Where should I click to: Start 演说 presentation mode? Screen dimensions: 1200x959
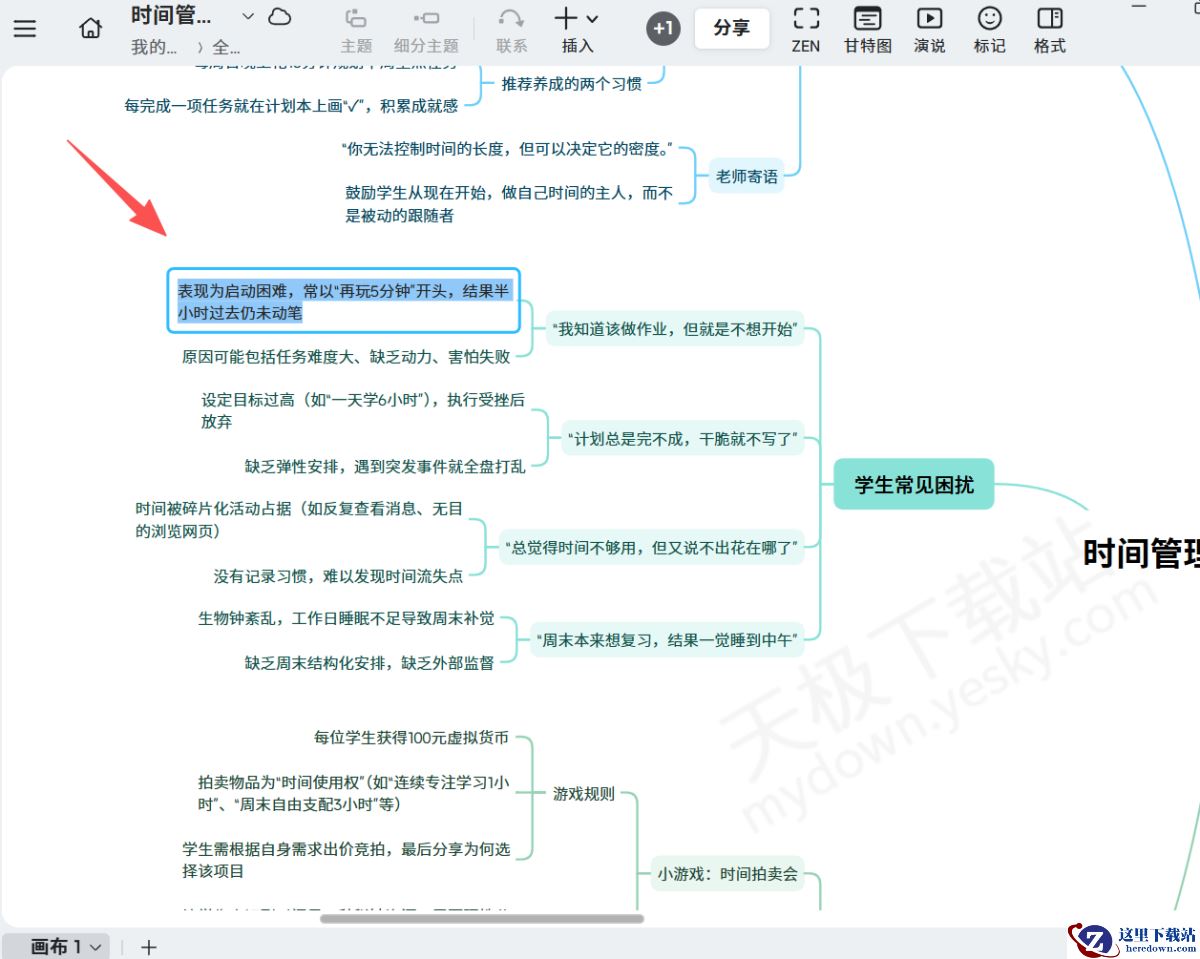point(929,28)
